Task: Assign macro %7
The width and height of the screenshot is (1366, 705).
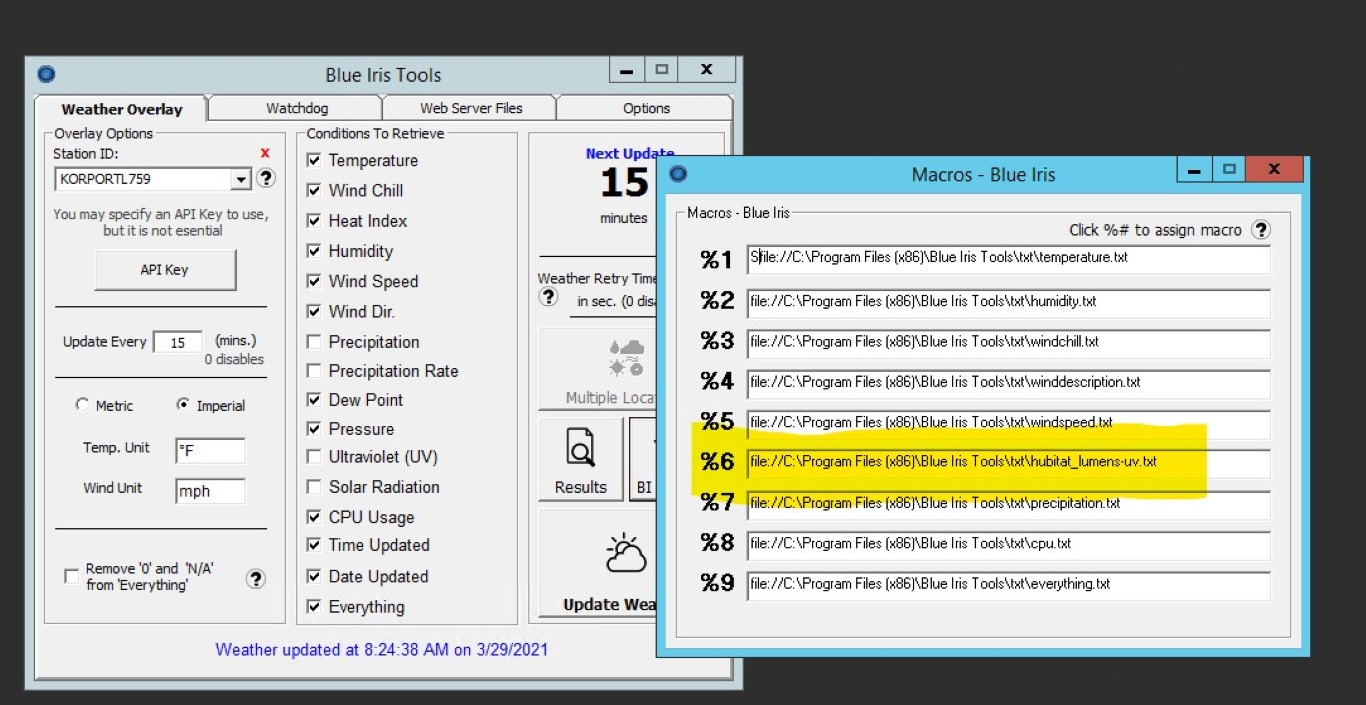Action: point(716,503)
